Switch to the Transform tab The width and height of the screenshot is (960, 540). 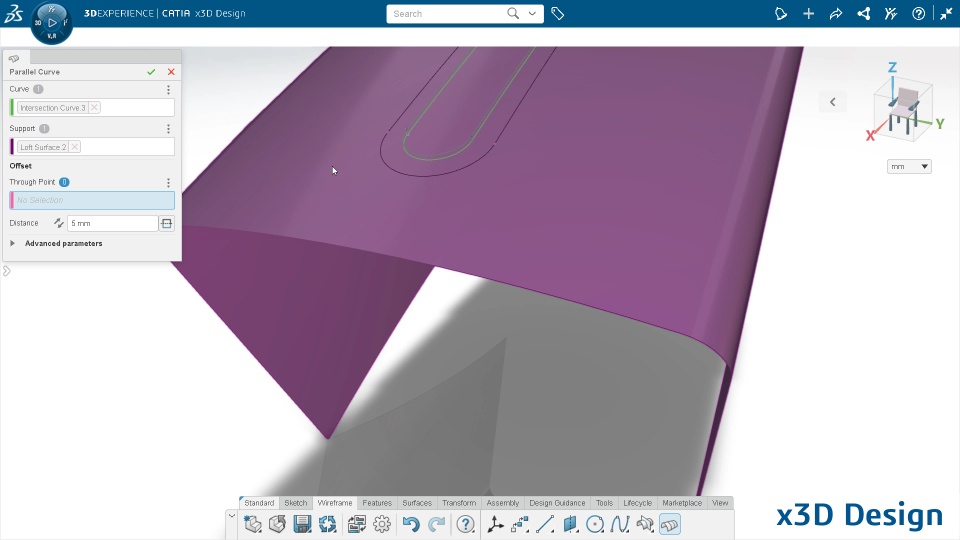(459, 503)
